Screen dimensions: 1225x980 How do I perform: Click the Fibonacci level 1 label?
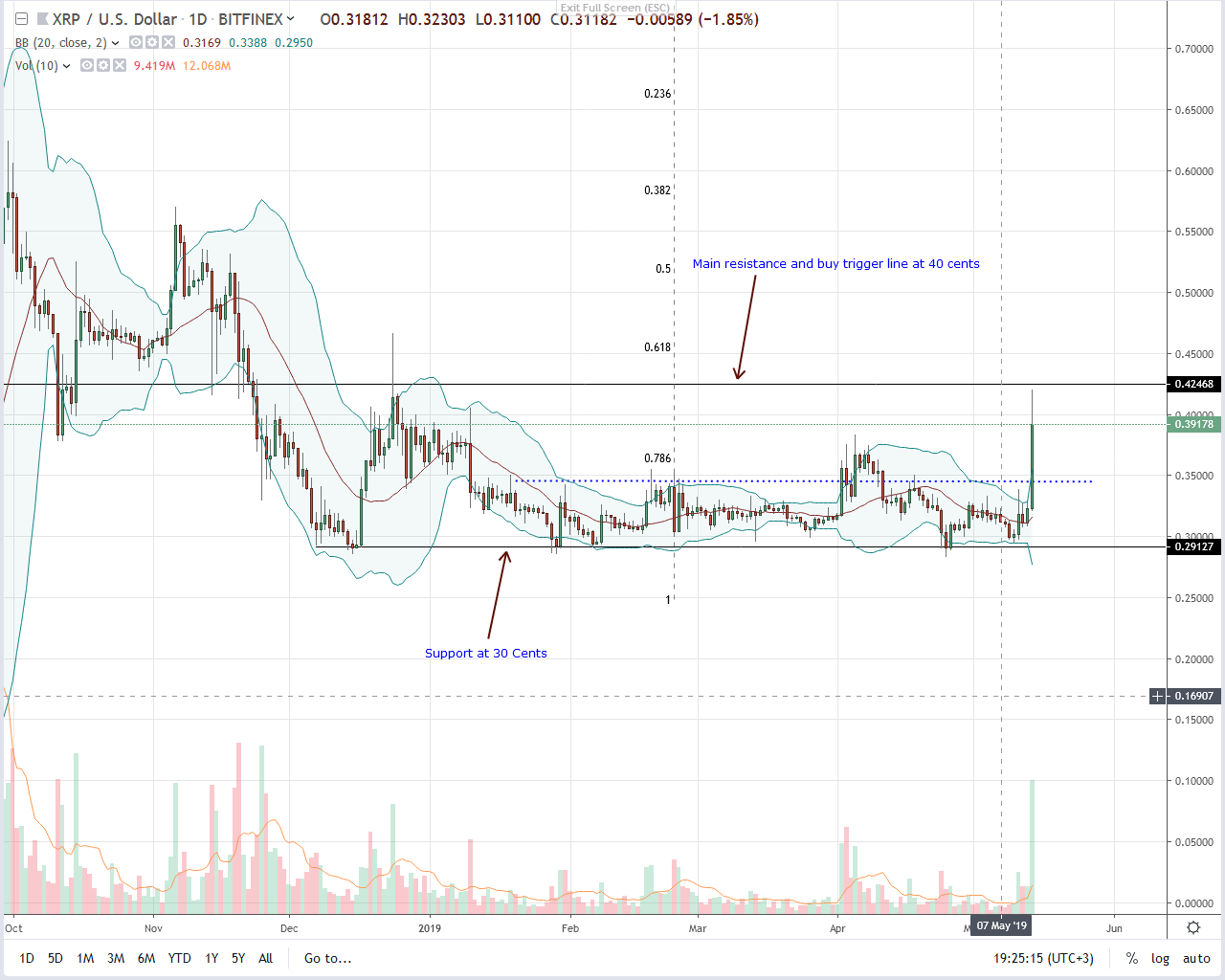coord(668,600)
